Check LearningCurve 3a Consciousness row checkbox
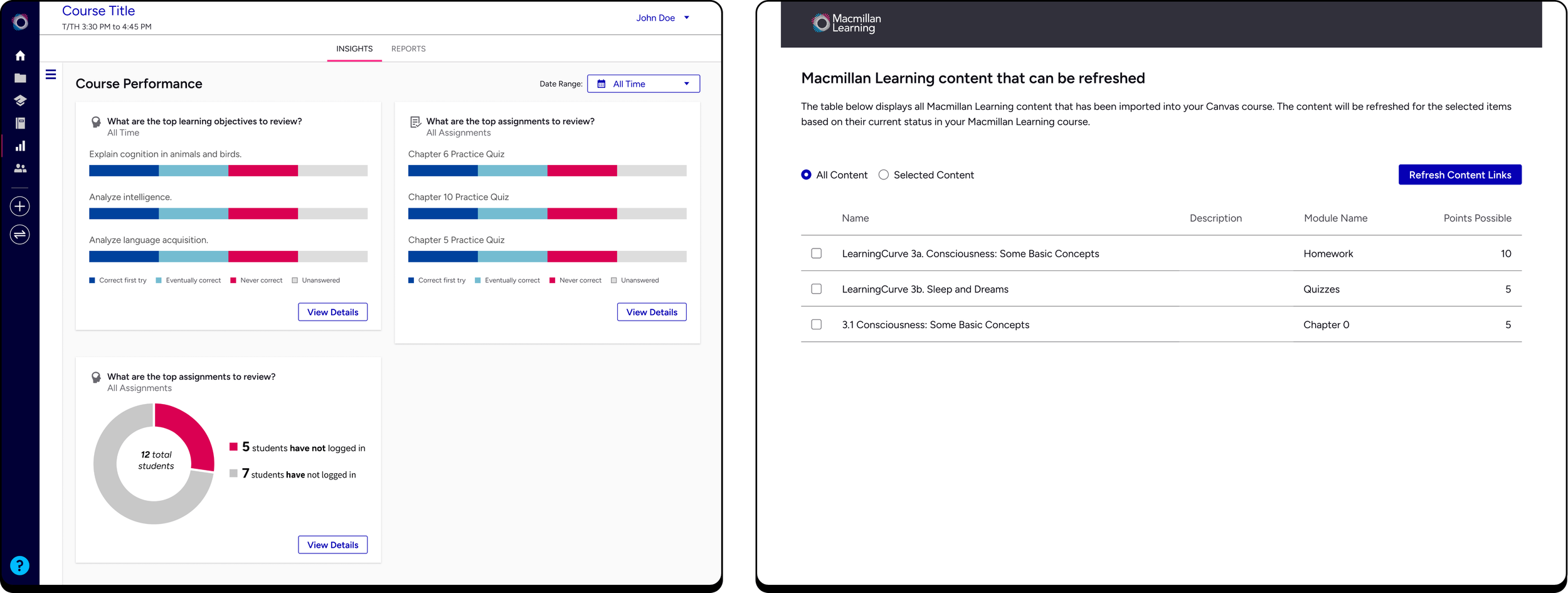Image resolution: width=1568 pixels, height=593 pixels. [x=816, y=254]
